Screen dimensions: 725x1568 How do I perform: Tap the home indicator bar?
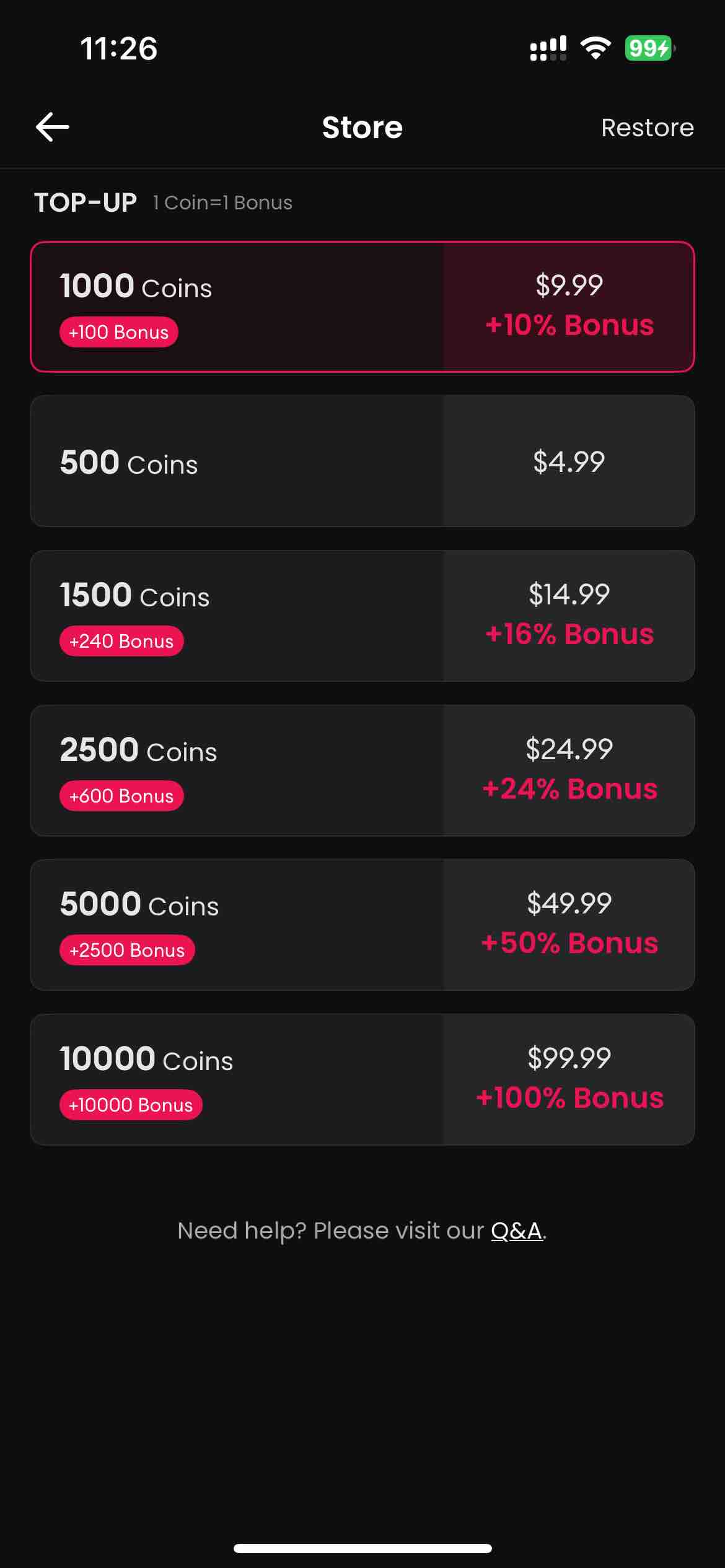click(362, 1548)
